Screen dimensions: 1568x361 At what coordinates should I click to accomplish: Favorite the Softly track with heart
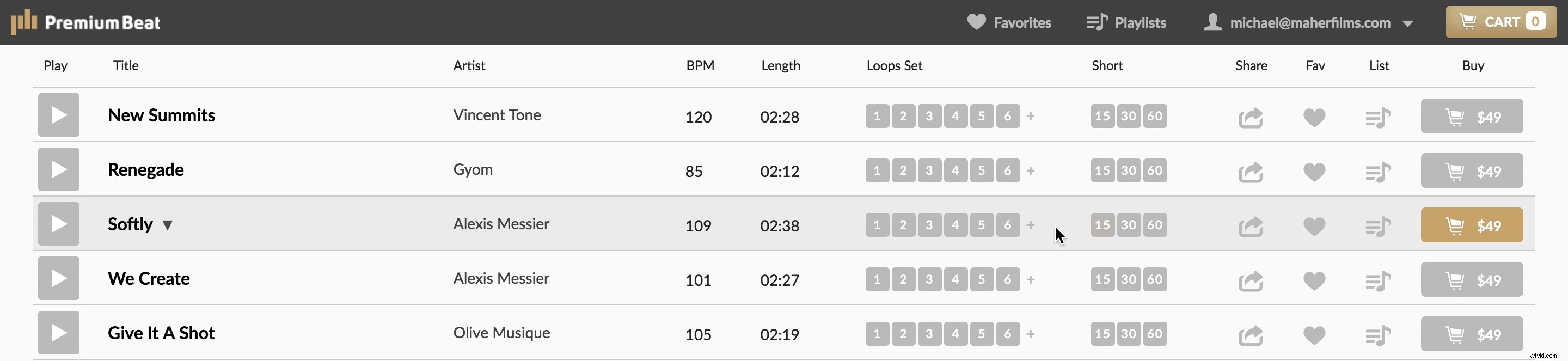coord(1314,226)
